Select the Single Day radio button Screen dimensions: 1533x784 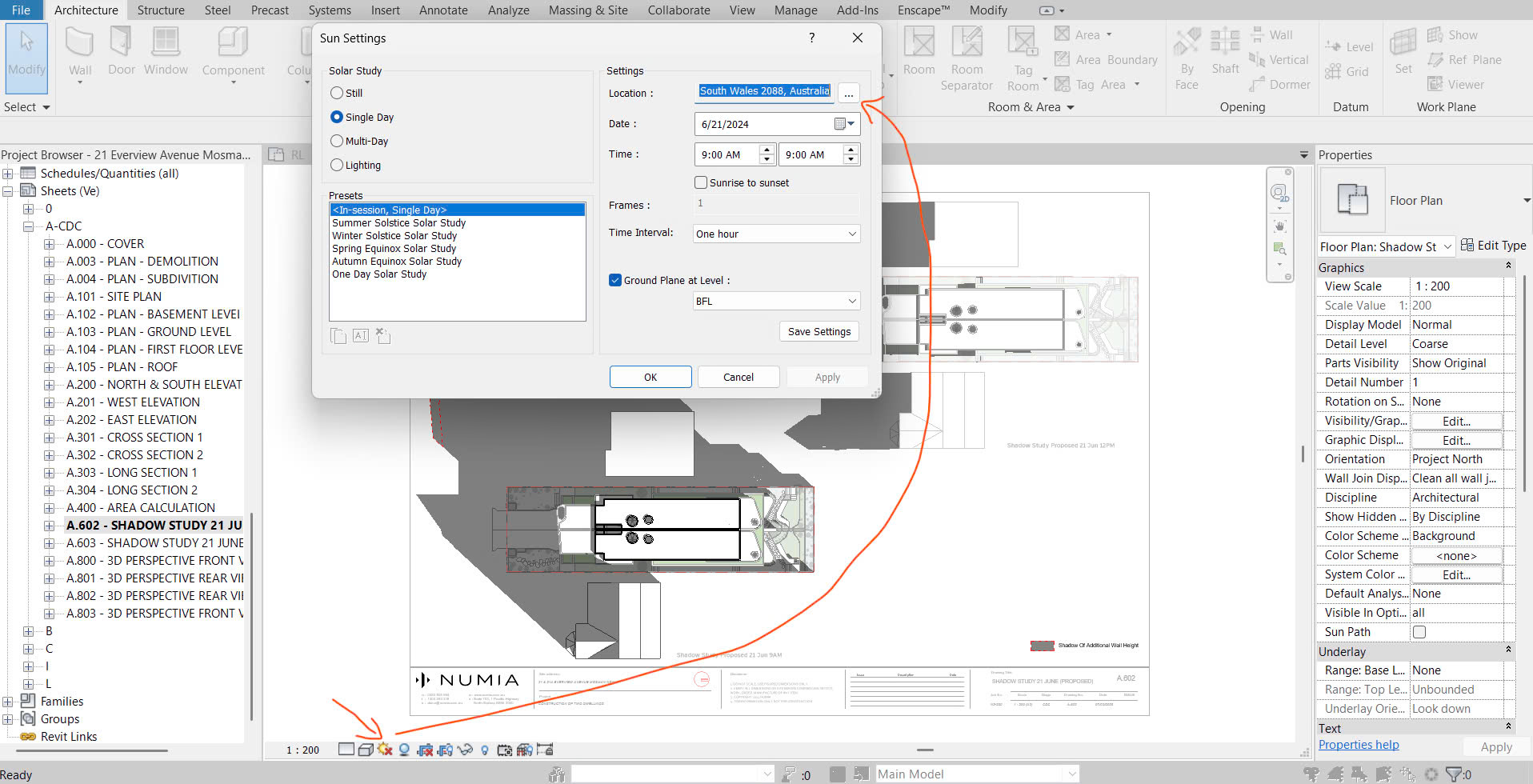[x=337, y=117]
